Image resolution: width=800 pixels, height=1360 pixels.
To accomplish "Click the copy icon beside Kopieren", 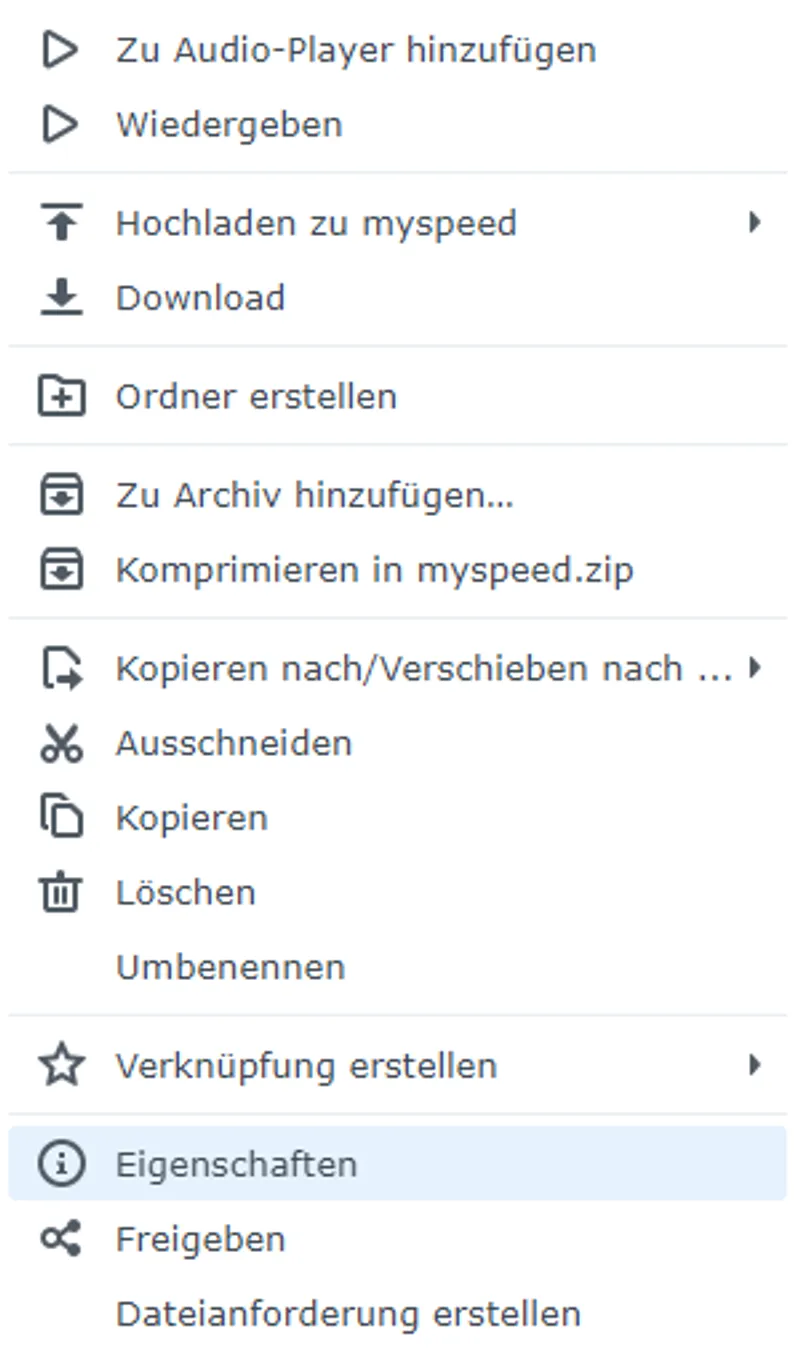I will coord(60,816).
